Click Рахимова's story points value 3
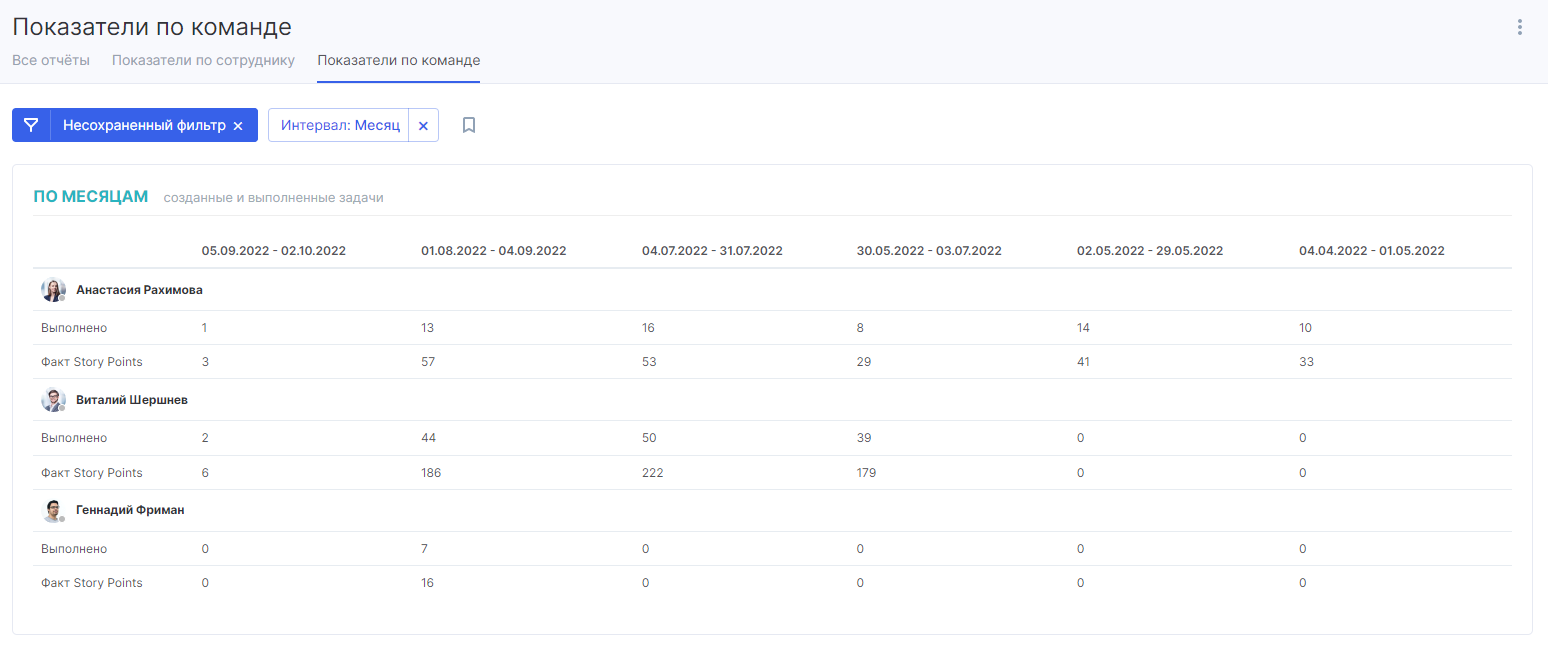This screenshot has width=1548, height=649. click(205, 362)
